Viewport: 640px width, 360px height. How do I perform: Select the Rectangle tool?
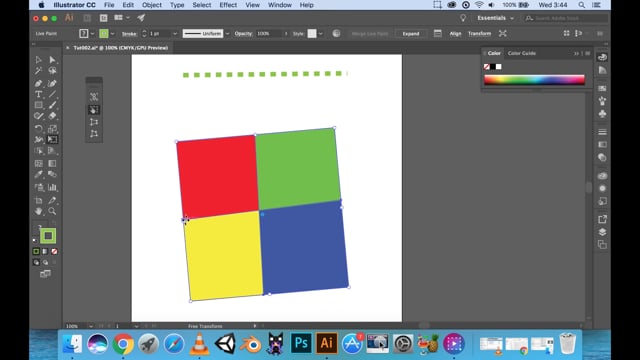point(38,105)
